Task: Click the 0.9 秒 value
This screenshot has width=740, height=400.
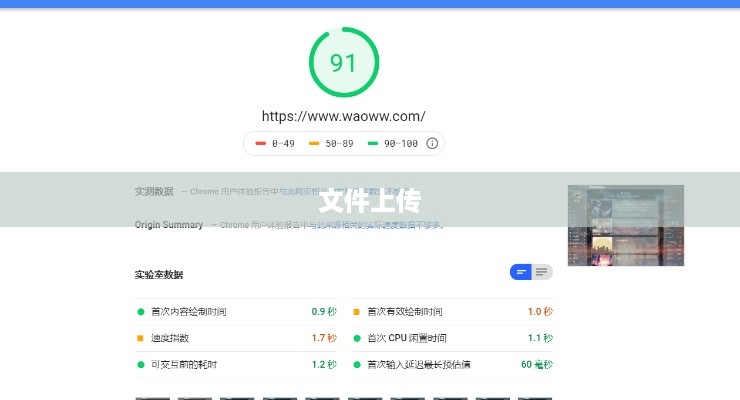Action: coord(324,311)
